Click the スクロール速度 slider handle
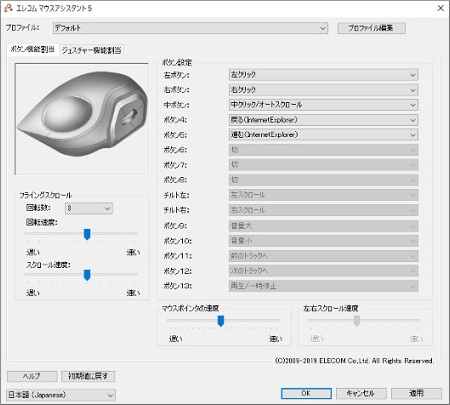This screenshot has height=405, width=450. [87, 275]
